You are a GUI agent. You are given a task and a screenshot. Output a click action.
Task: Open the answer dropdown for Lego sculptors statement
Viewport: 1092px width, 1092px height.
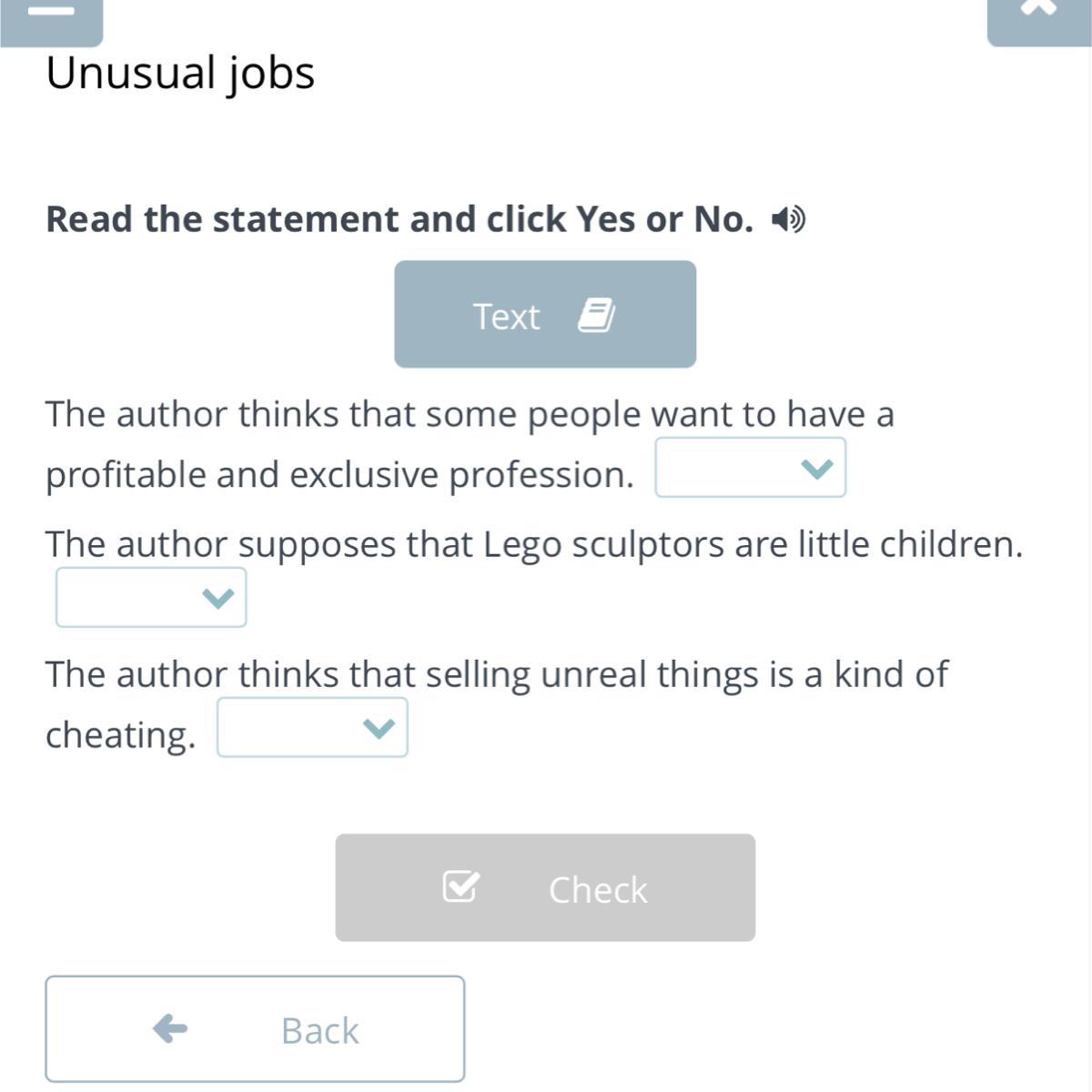click(151, 597)
